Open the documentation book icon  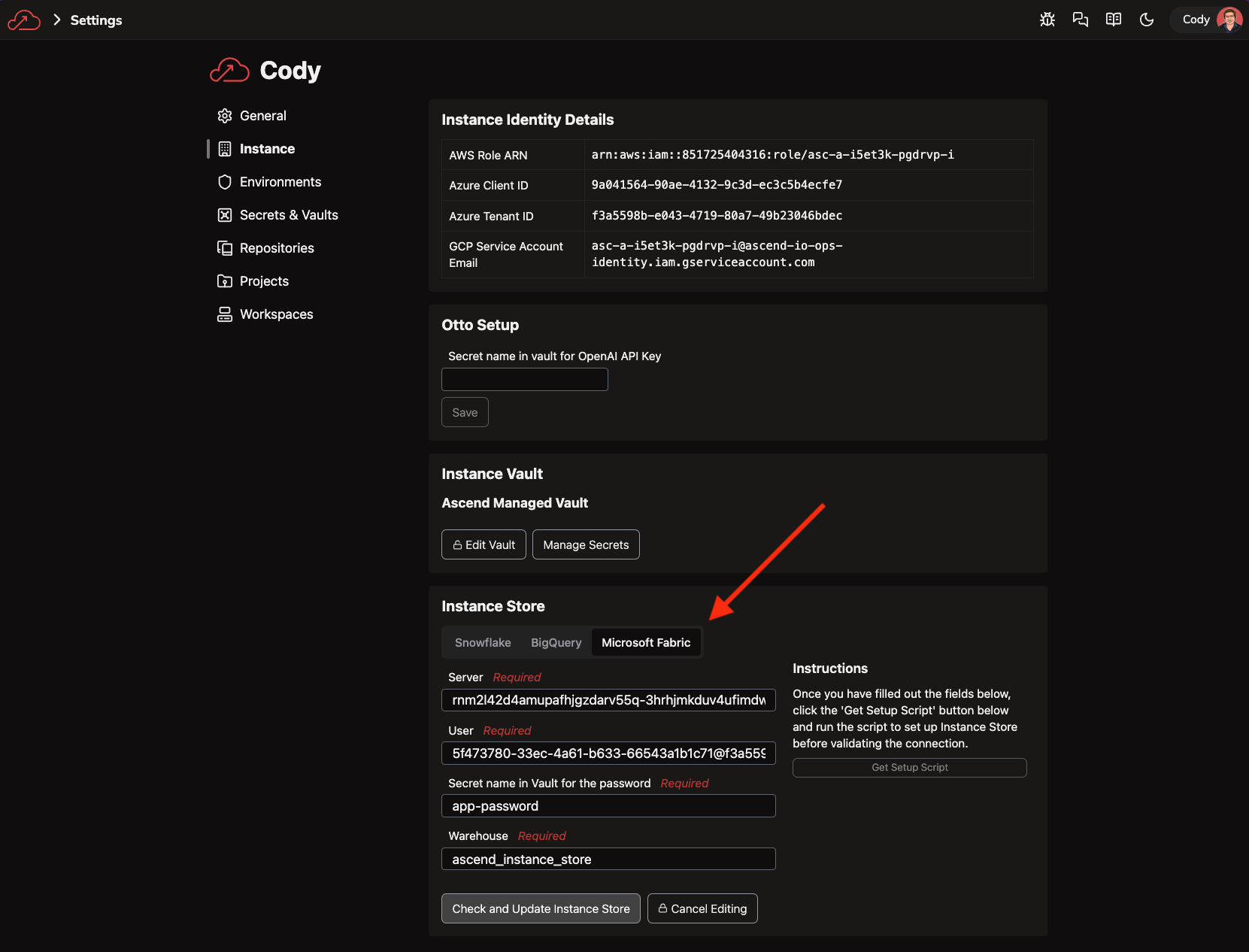coord(1114,20)
